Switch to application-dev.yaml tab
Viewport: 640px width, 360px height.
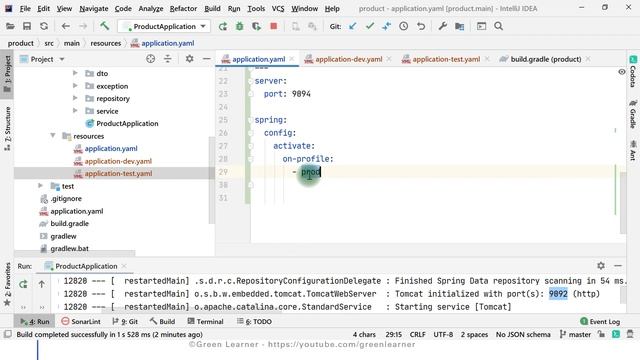pyautogui.click(x=349, y=59)
